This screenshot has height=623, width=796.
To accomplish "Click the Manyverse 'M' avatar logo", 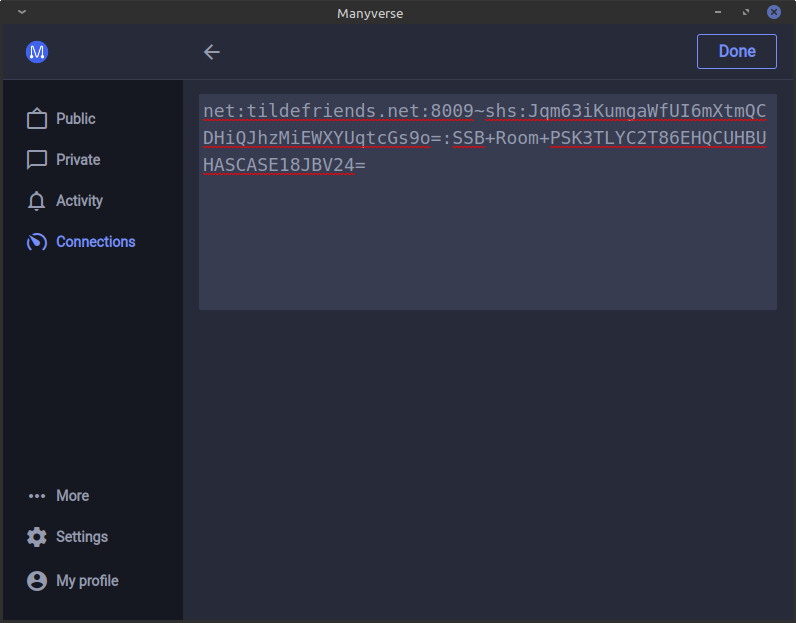I will [37, 52].
